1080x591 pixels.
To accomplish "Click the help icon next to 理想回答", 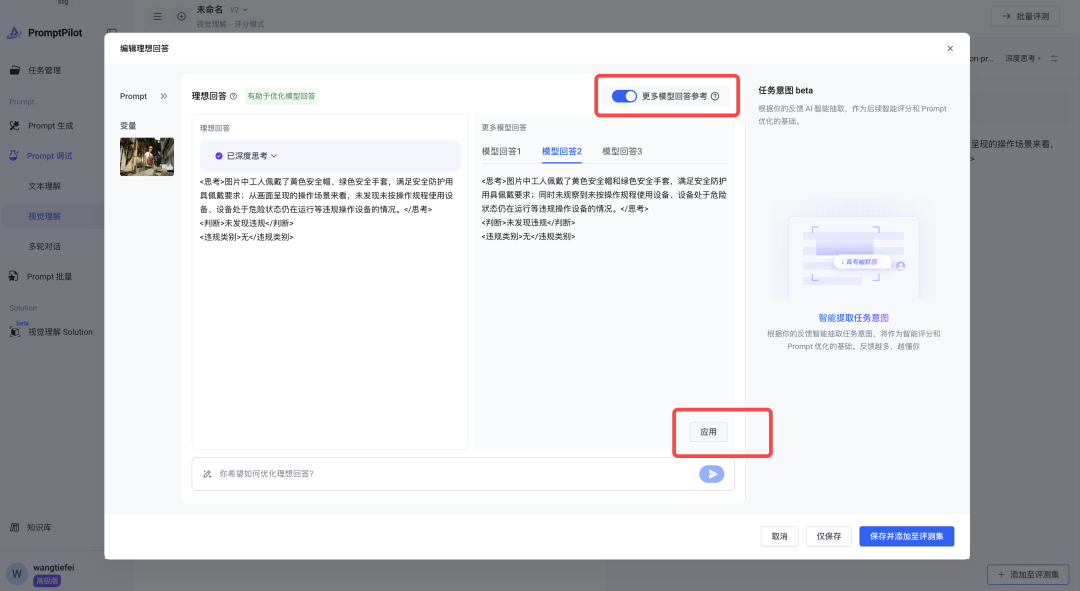I will (233, 97).
